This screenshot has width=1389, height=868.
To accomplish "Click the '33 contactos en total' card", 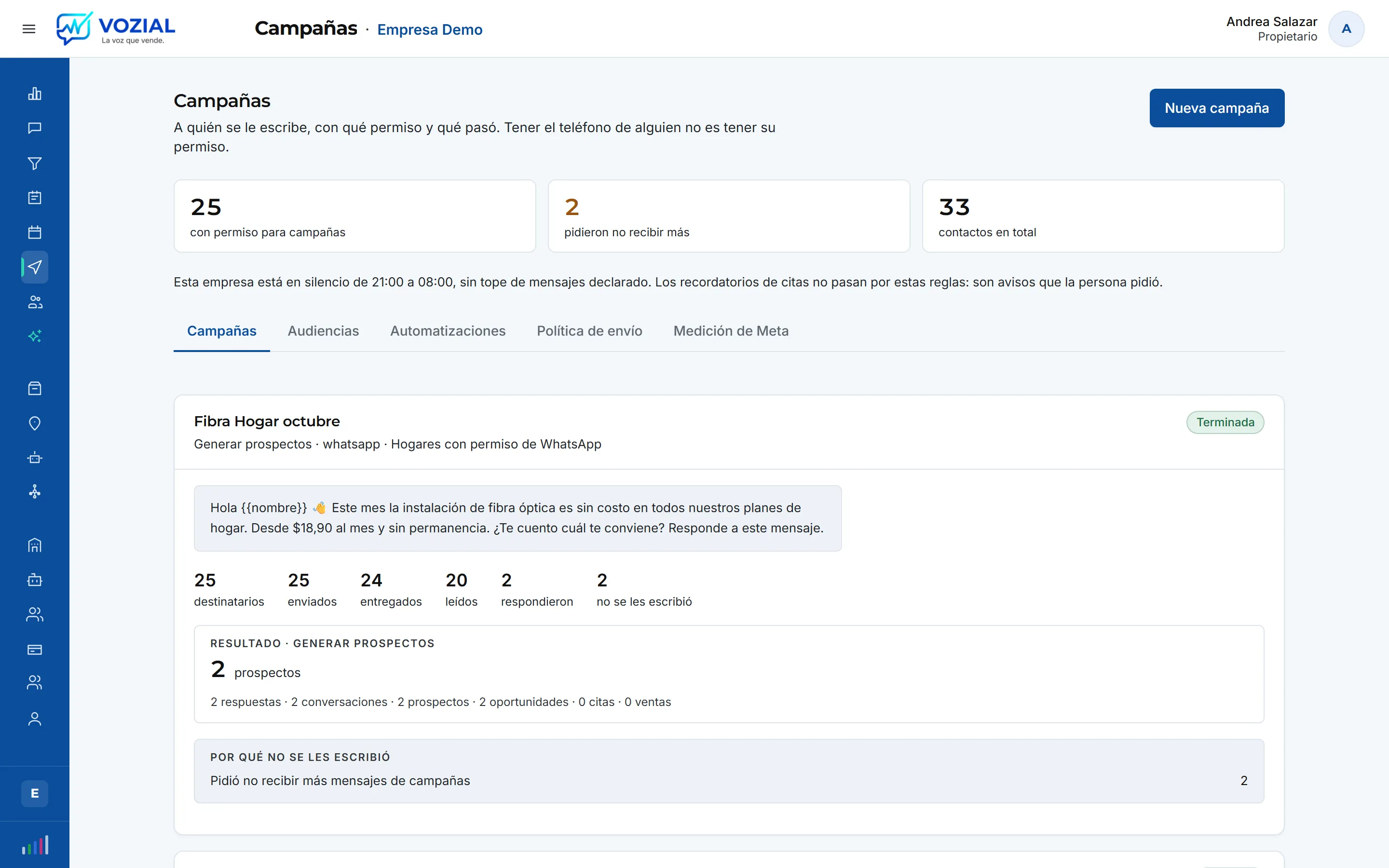I will [1103, 217].
